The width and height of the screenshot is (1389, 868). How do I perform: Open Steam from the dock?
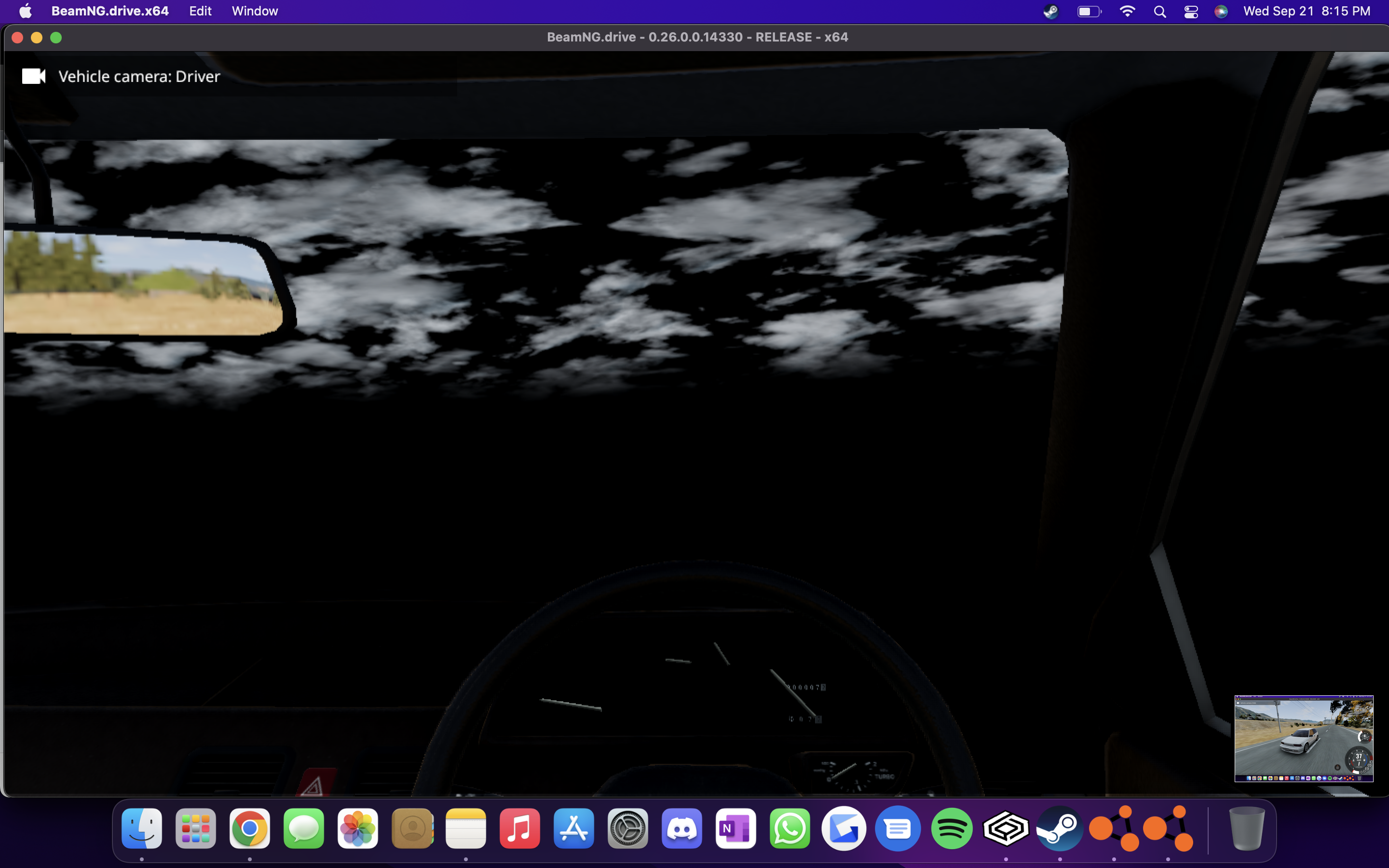pos(1060,828)
